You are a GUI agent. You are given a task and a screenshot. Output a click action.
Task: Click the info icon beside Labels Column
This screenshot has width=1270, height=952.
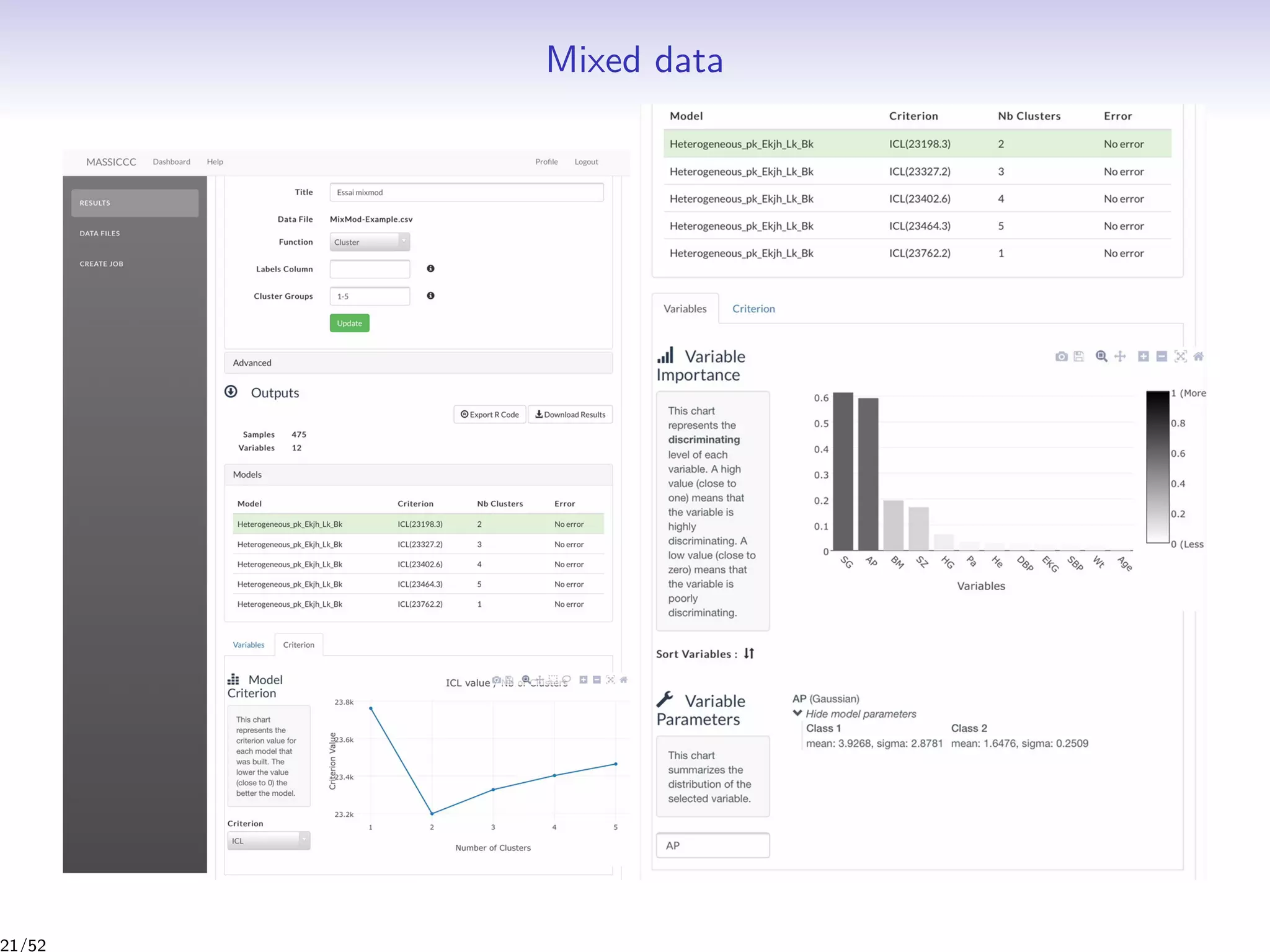pos(430,268)
